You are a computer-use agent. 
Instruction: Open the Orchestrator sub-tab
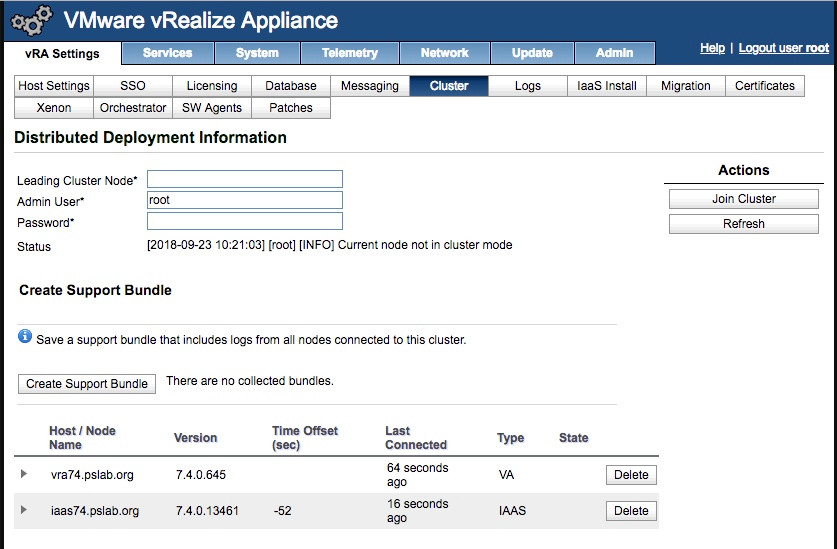133,108
